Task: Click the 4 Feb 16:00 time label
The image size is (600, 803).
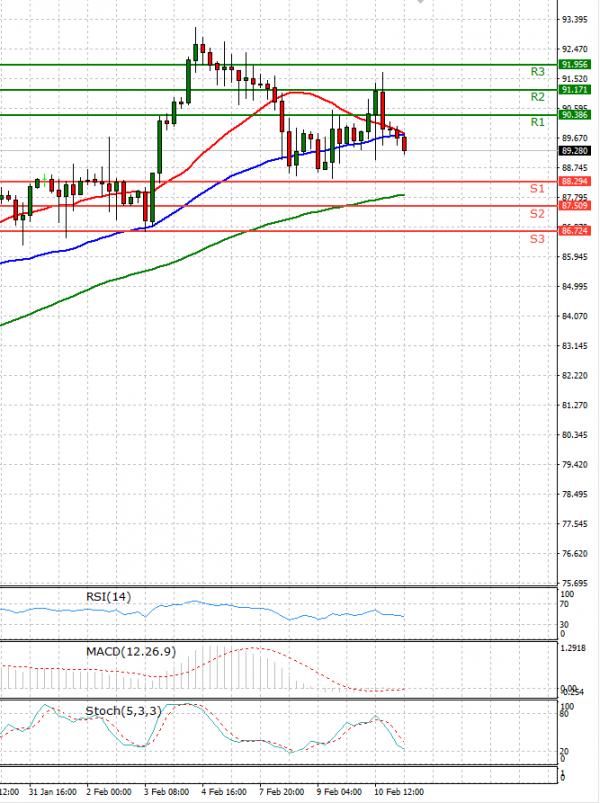Action: click(x=224, y=792)
